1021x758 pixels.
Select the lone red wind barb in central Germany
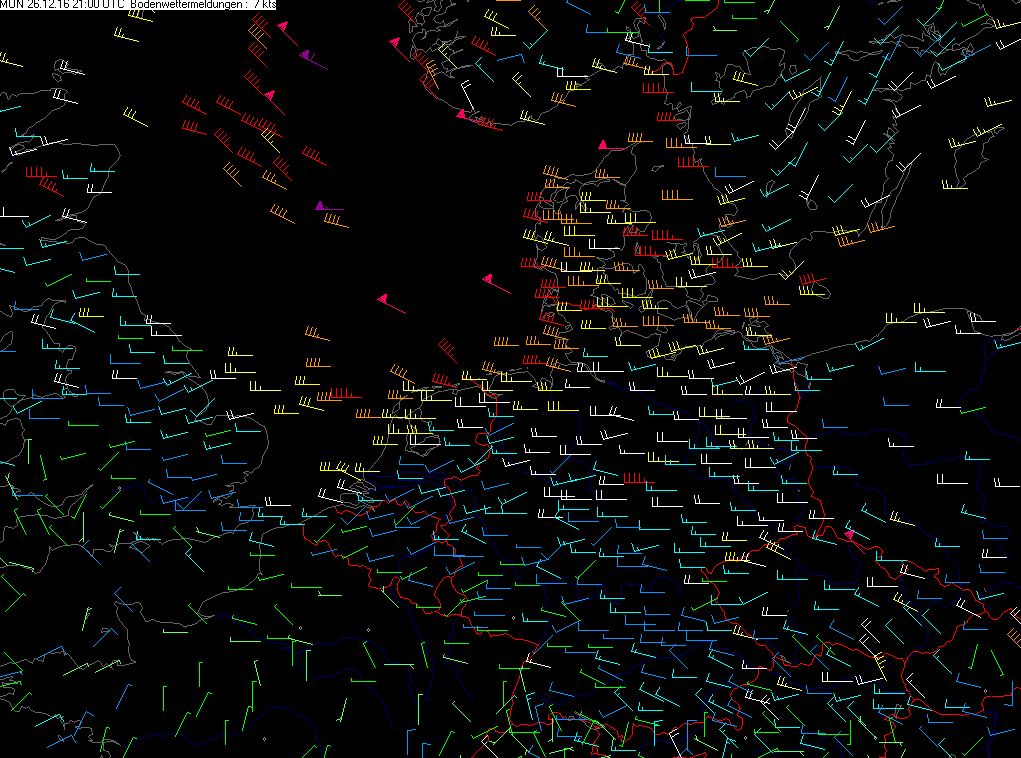(x=638, y=479)
